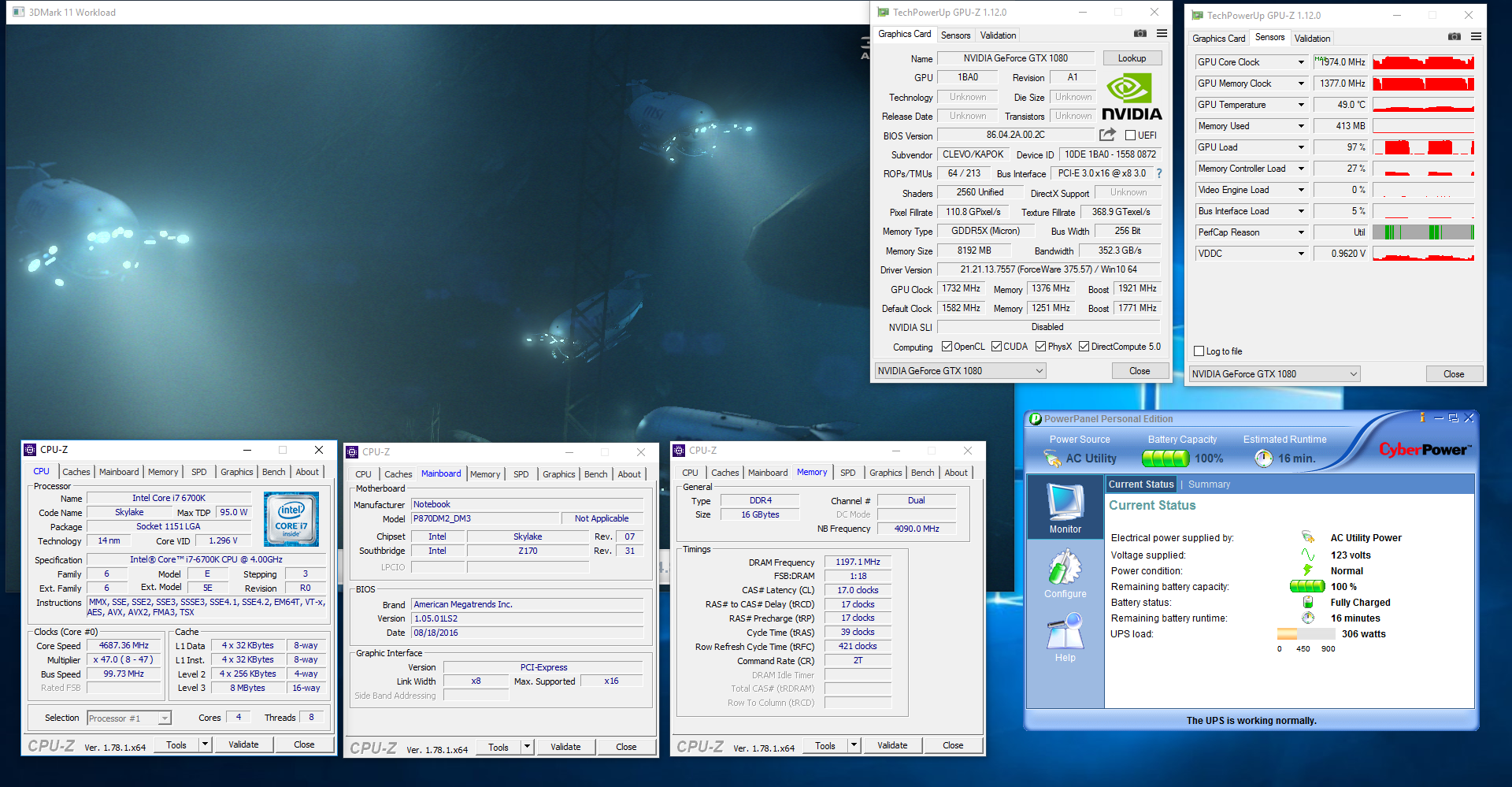The width and height of the screenshot is (1512, 787).
Task: Click the GPU-Z title icon in Graphics Card window
Action: click(883, 12)
